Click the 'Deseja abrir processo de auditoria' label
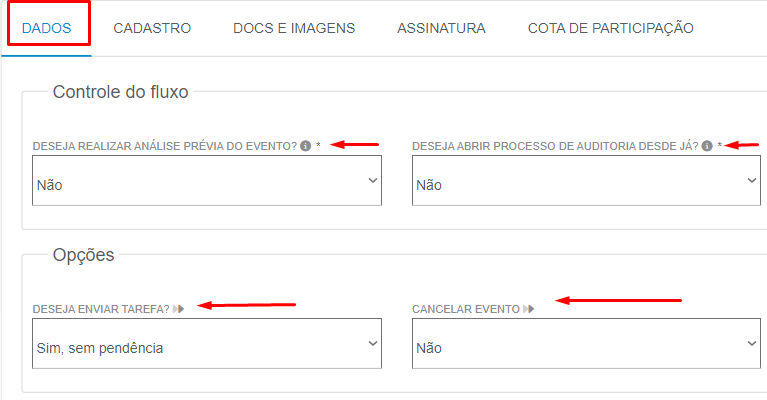Image resolution: width=767 pixels, height=400 pixels. tap(555, 146)
